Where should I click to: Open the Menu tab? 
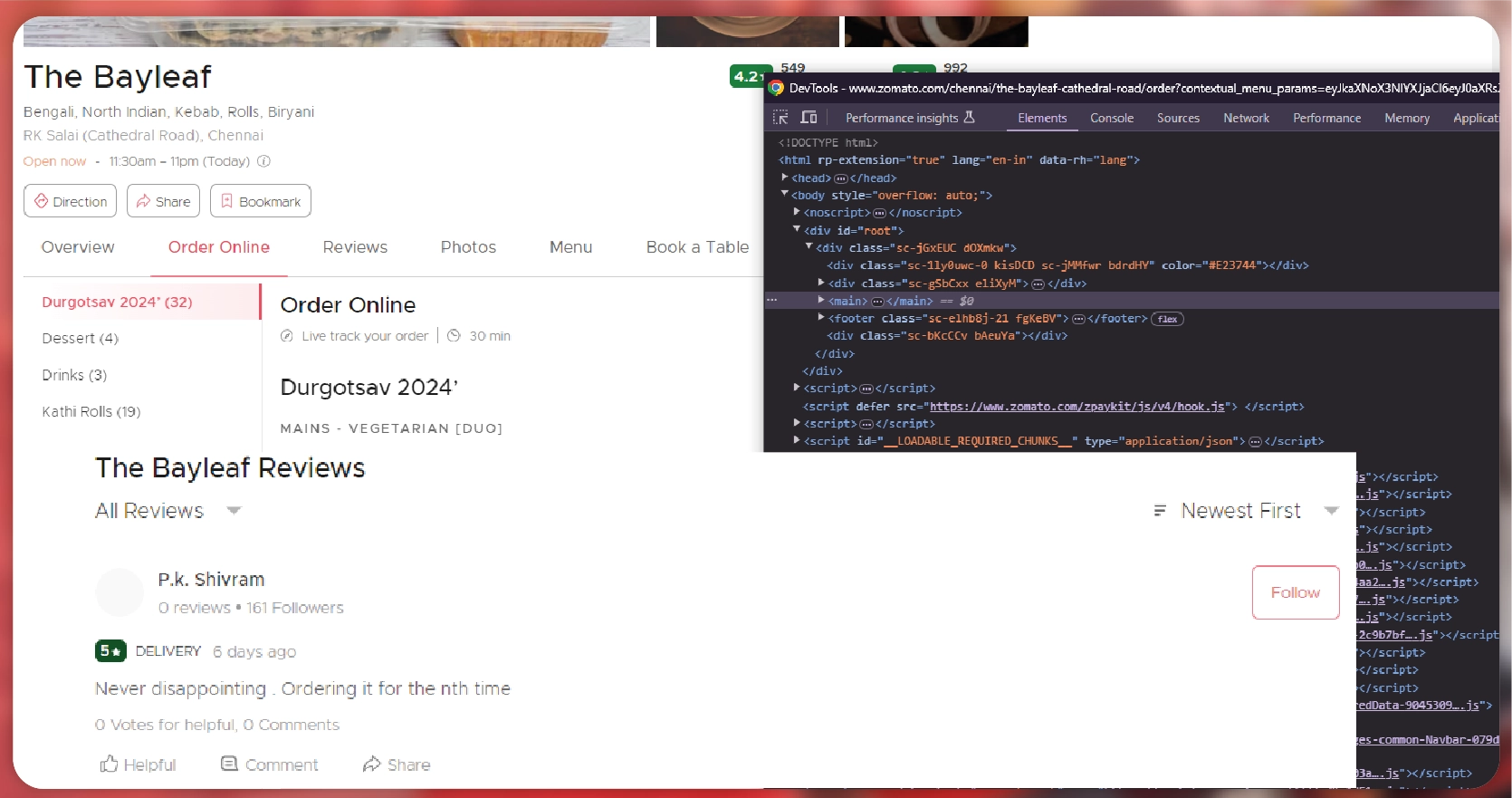tap(570, 247)
